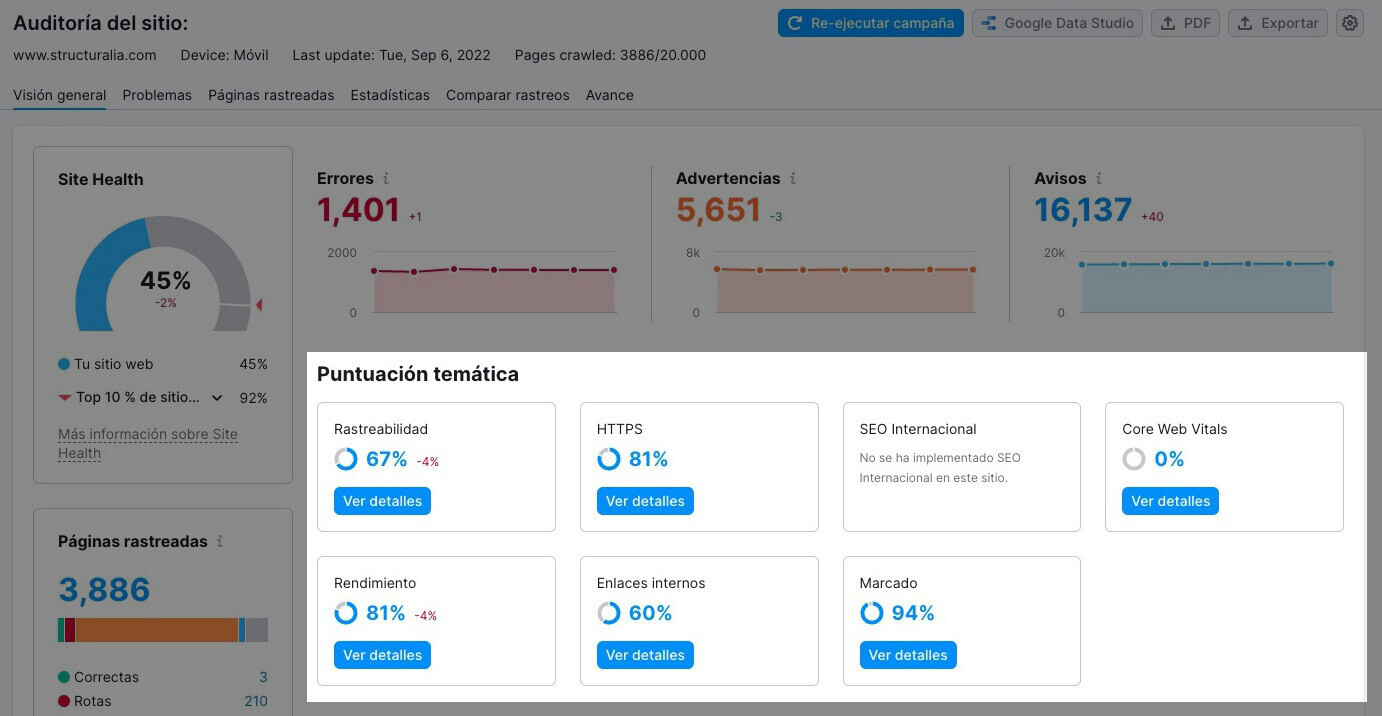Click the info icon beside Errores

pyautogui.click(x=386, y=178)
